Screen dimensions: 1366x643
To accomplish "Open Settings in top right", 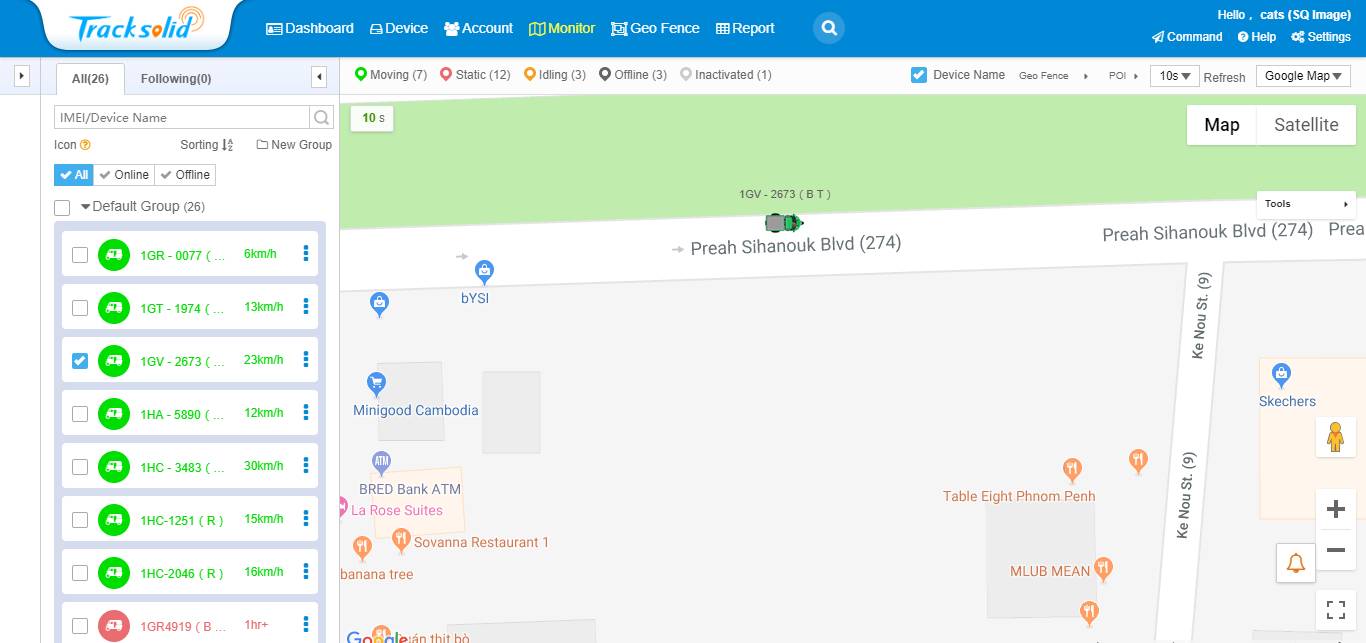I will tap(1321, 37).
